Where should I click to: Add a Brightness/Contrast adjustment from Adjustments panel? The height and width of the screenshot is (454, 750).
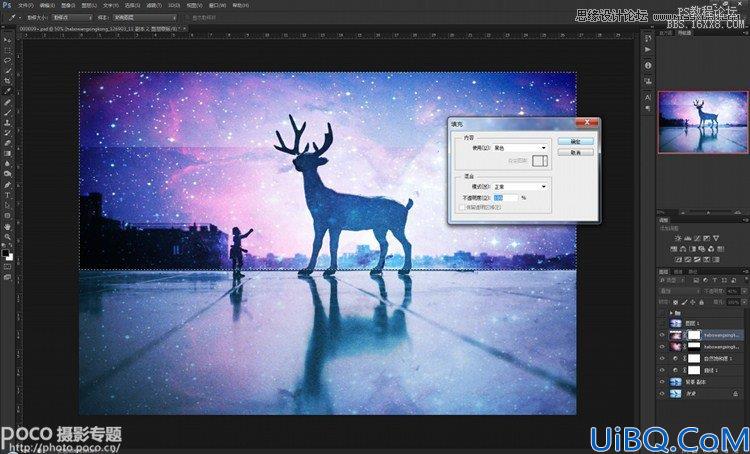point(678,238)
